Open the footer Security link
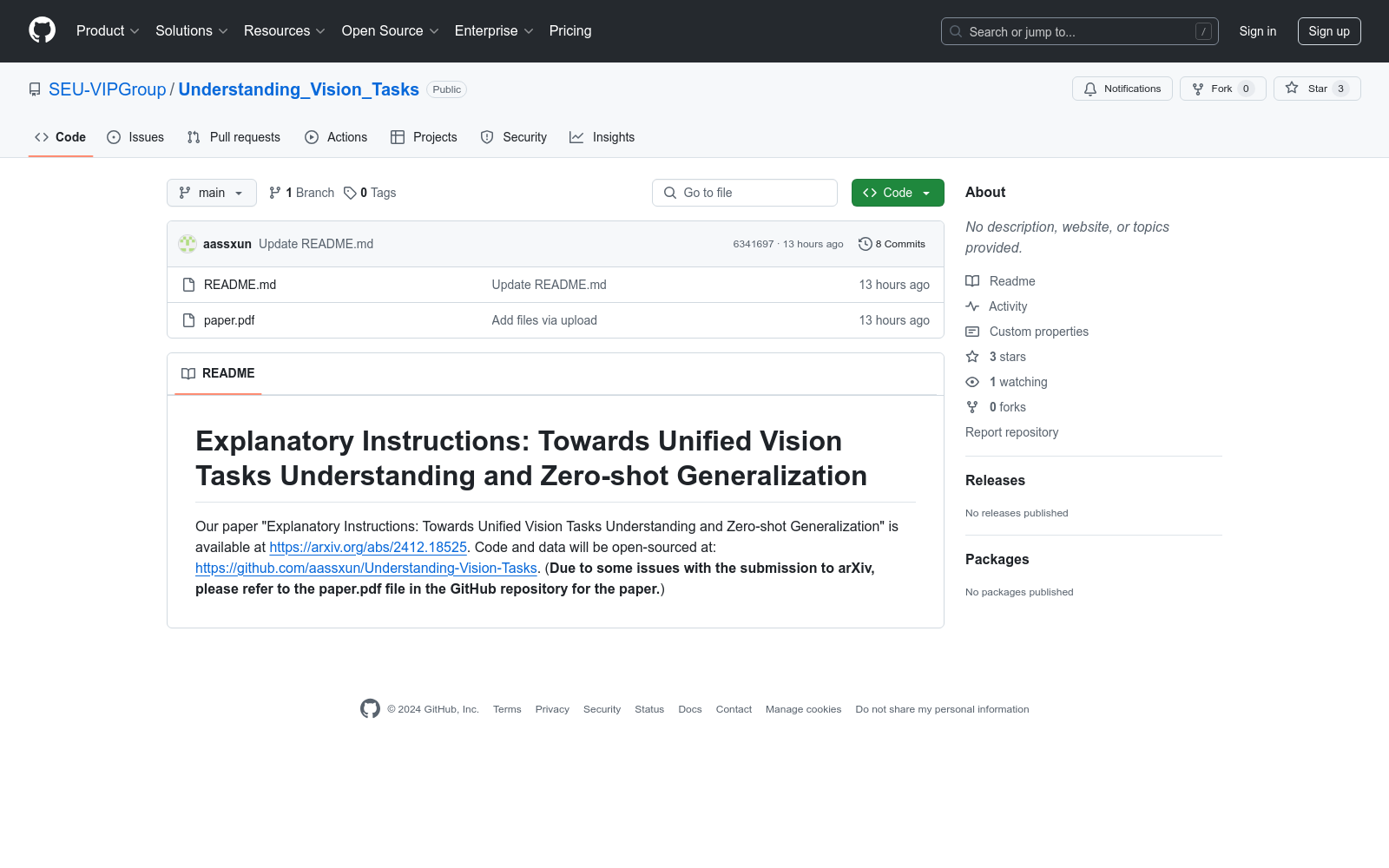 (x=602, y=709)
